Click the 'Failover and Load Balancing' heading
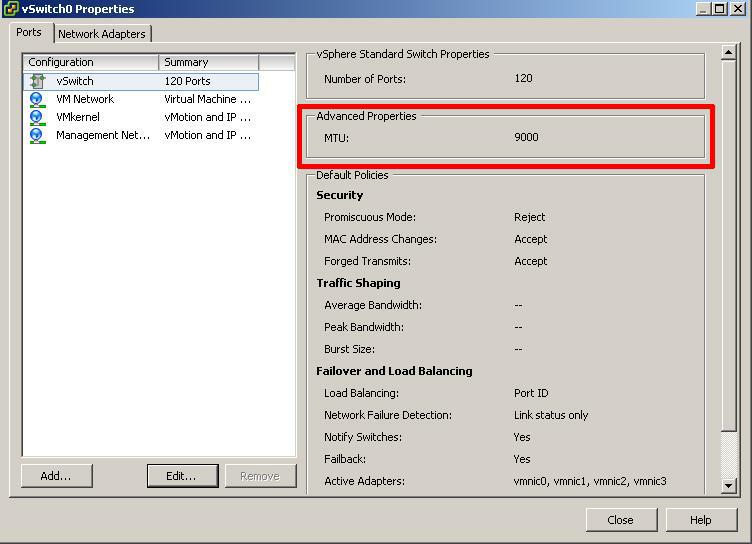 coord(394,371)
